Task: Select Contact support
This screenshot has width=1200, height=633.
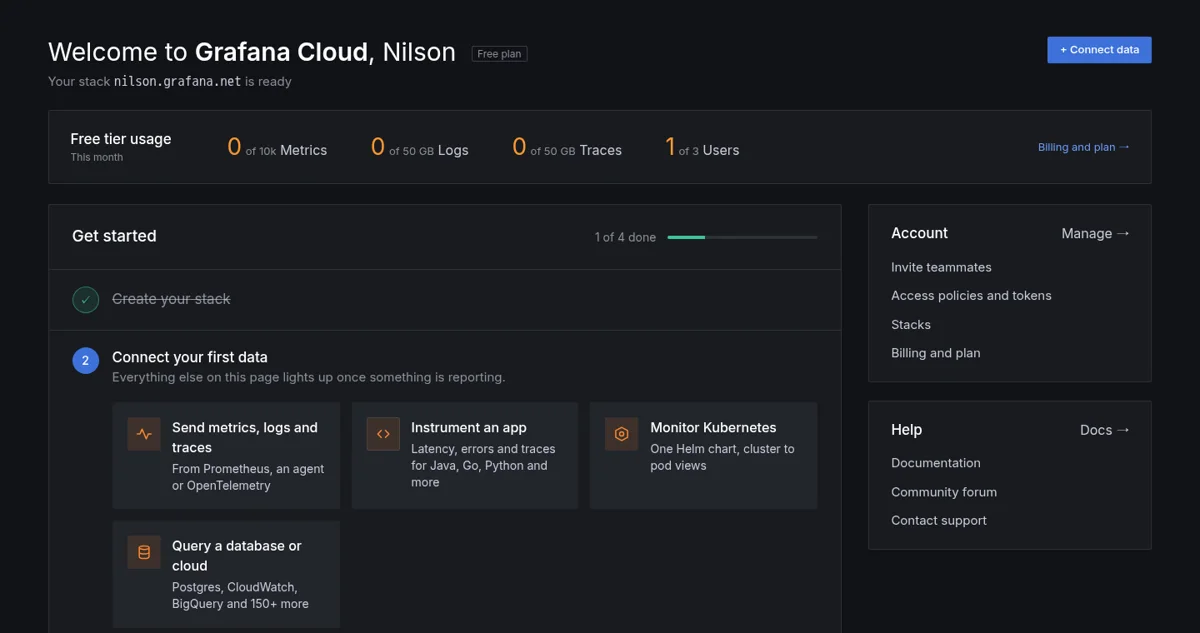Action: point(939,520)
